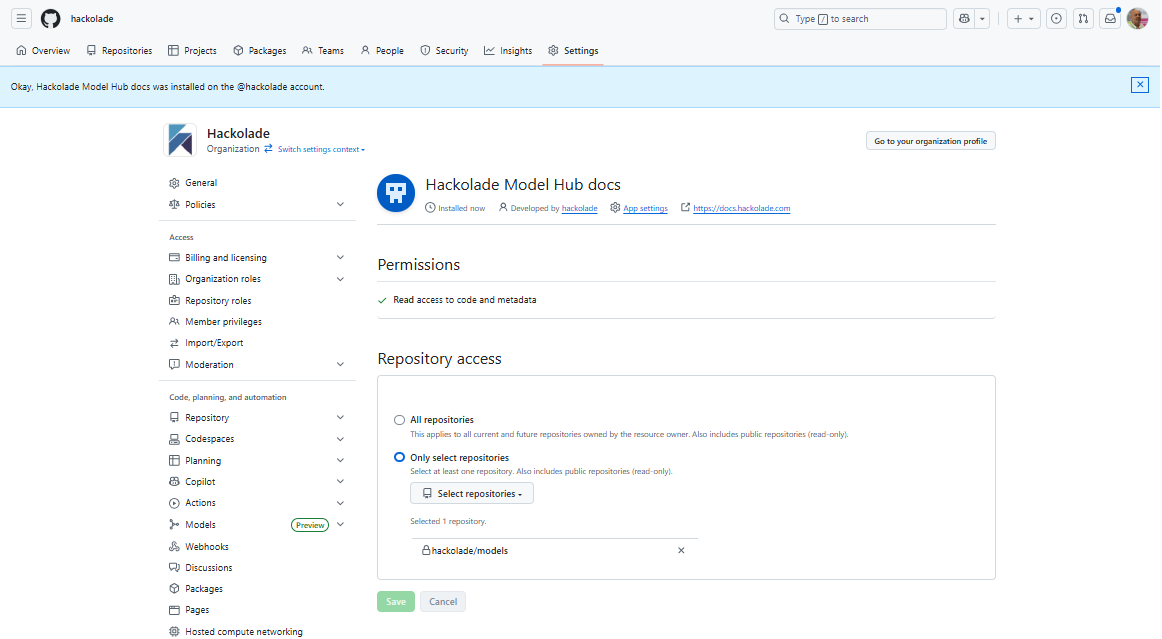
Task: Select the Only select repositories option
Action: (x=400, y=456)
